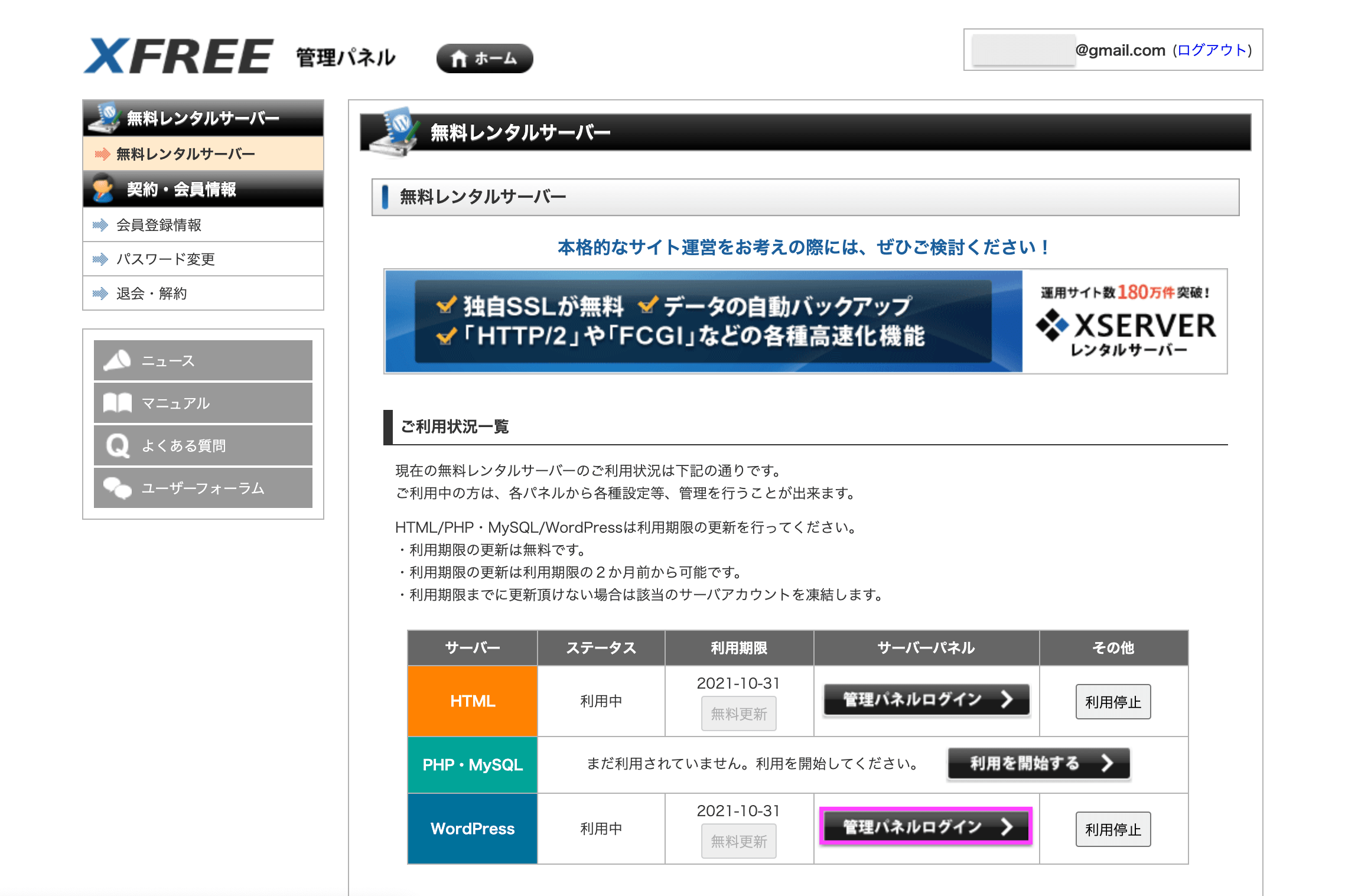Screen dimensions: 1371x896
Task: Select パスワード変更 in the sidebar
Action: pos(165,259)
